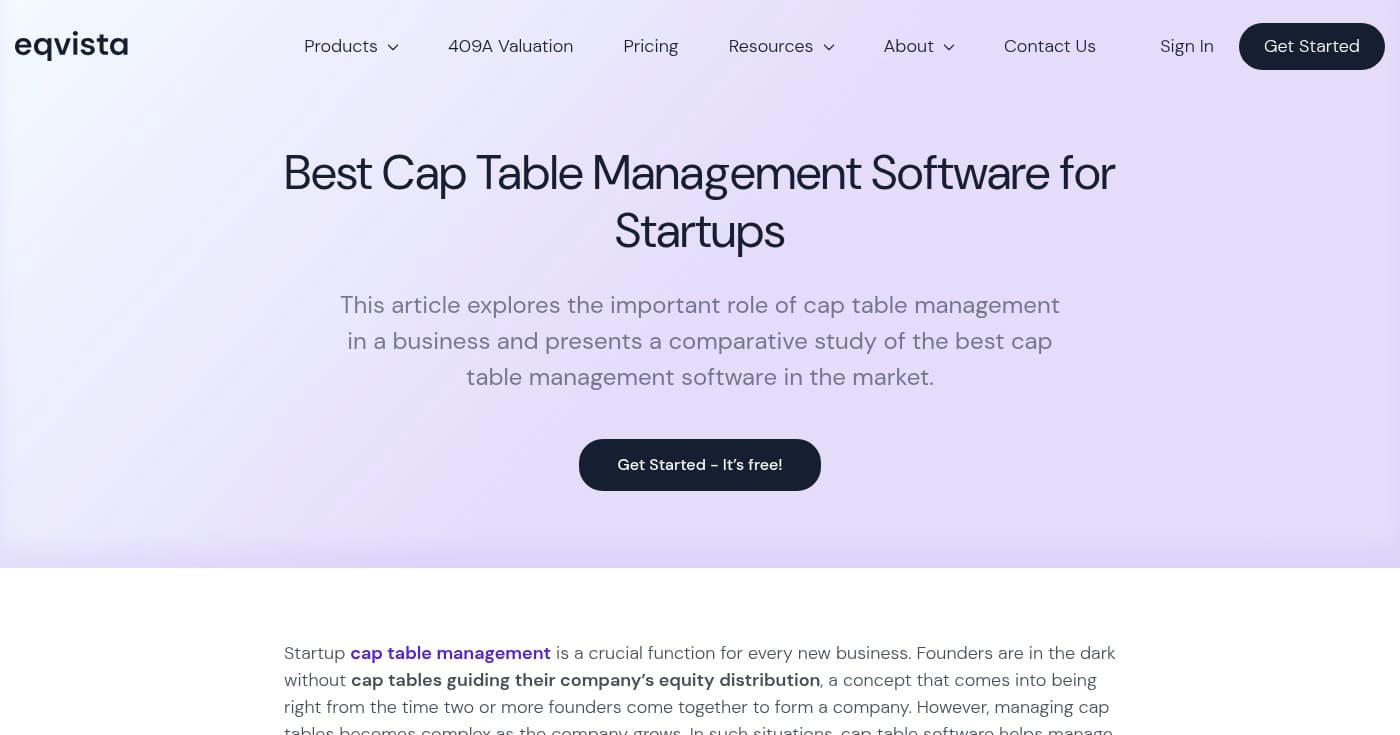
Task: Click the eqvista wordmark text in header
Action: pyautogui.click(x=71, y=45)
